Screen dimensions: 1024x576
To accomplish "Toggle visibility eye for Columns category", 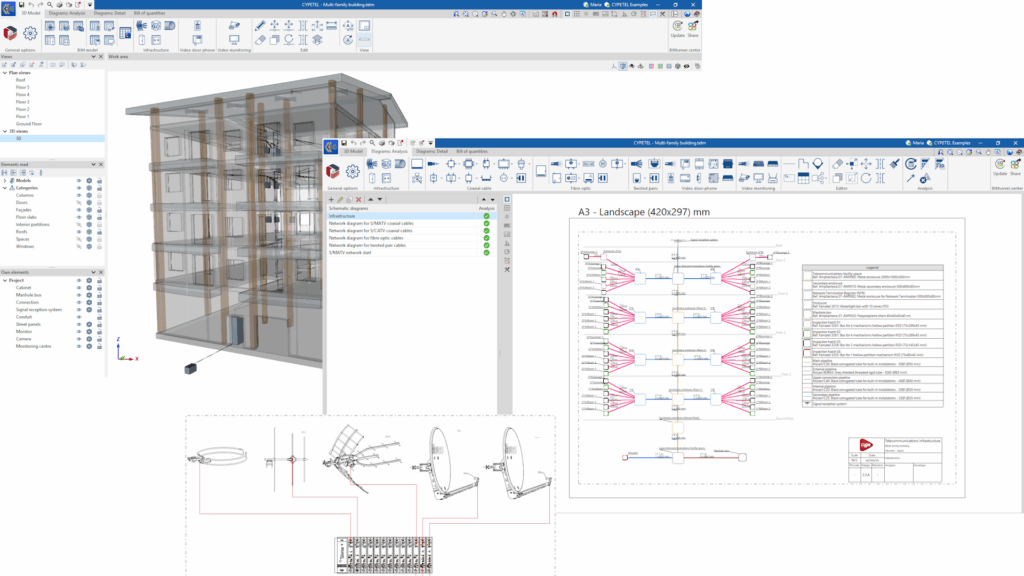I will pos(78,195).
